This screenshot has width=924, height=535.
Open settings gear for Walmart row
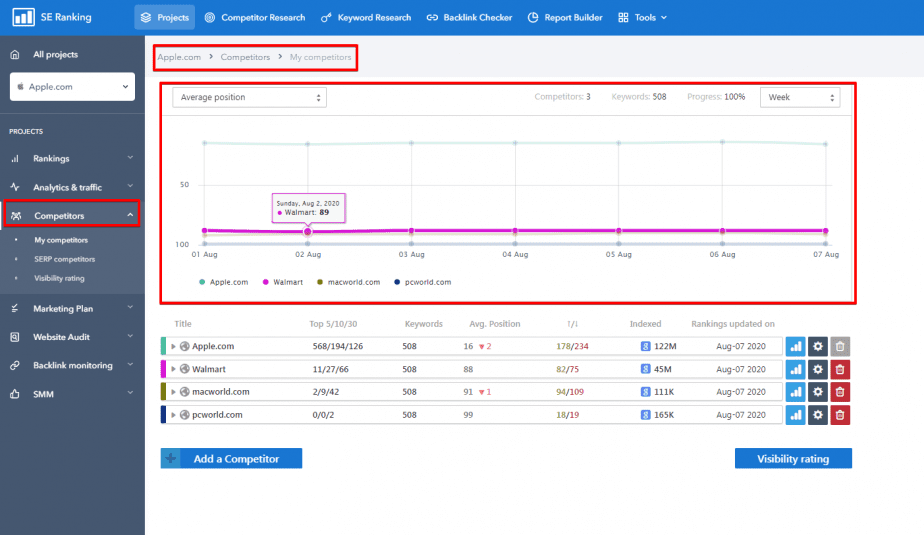tap(818, 369)
